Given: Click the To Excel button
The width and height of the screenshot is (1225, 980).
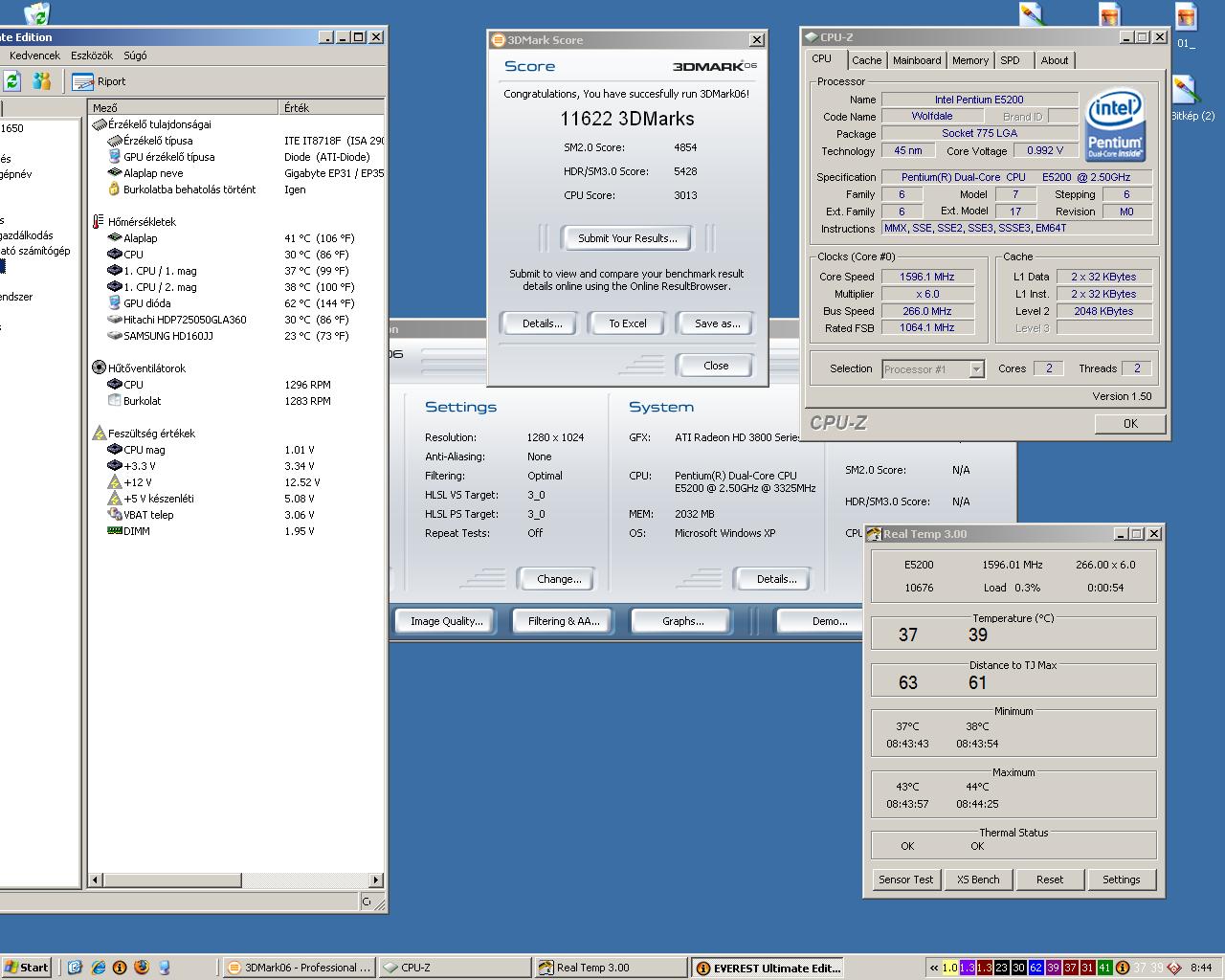Looking at the screenshot, I should 628,323.
